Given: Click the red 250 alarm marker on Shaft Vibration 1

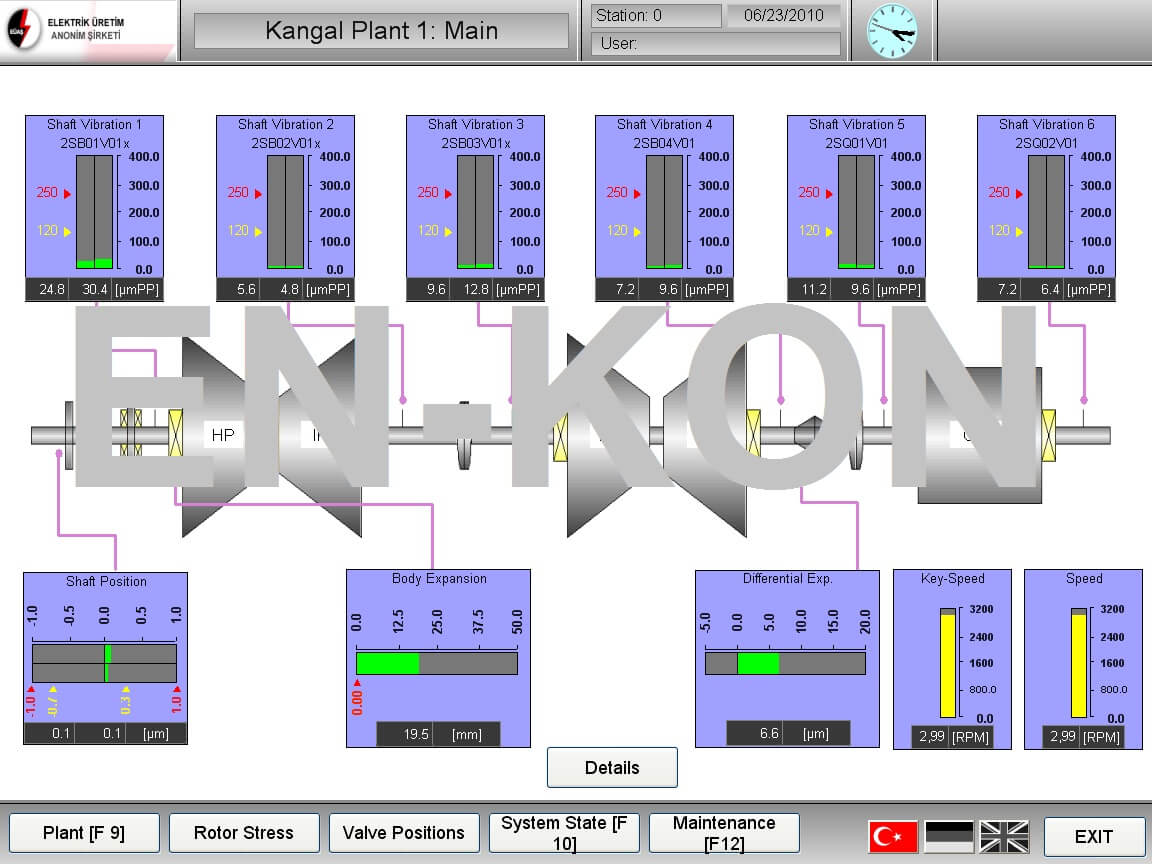Looking at the screenshot, I should [54, 193].
